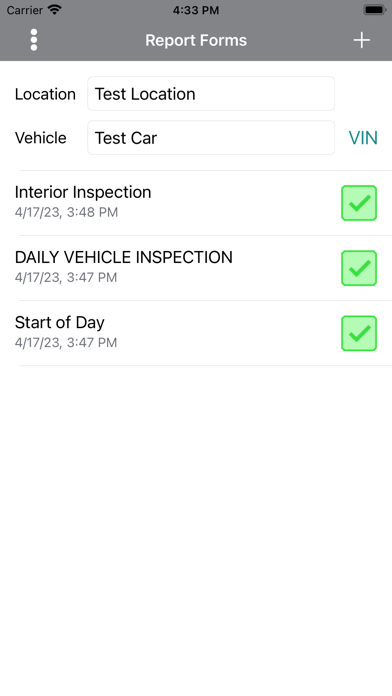This screenshot has height=696, width=392.
Task: Tap the VIN link beside Vehicle
Action: click(363, 138)
